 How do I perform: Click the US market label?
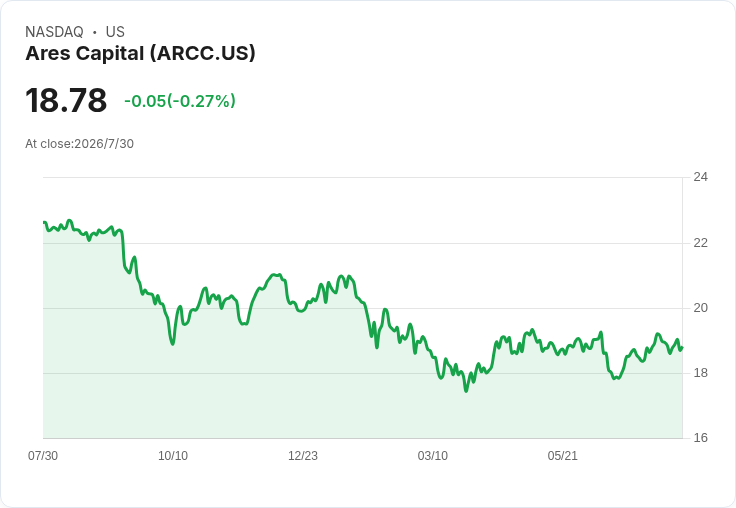(115, 32)
